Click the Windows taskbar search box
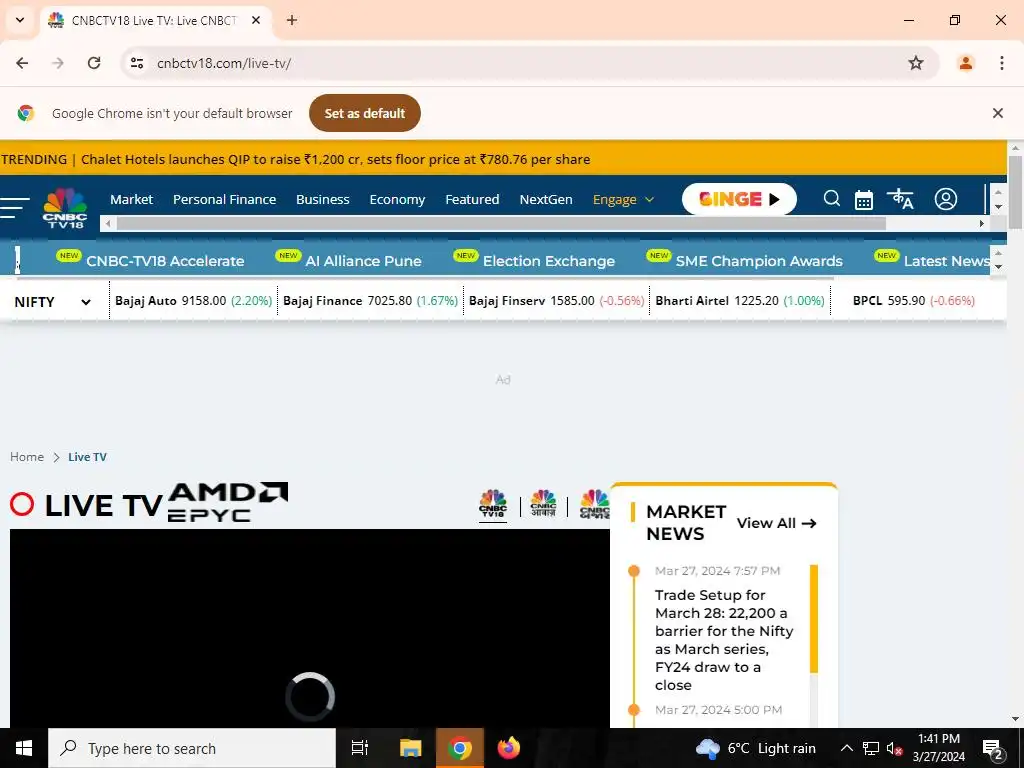The width and height of the screenshot is (1024, 768). point(192,748)
